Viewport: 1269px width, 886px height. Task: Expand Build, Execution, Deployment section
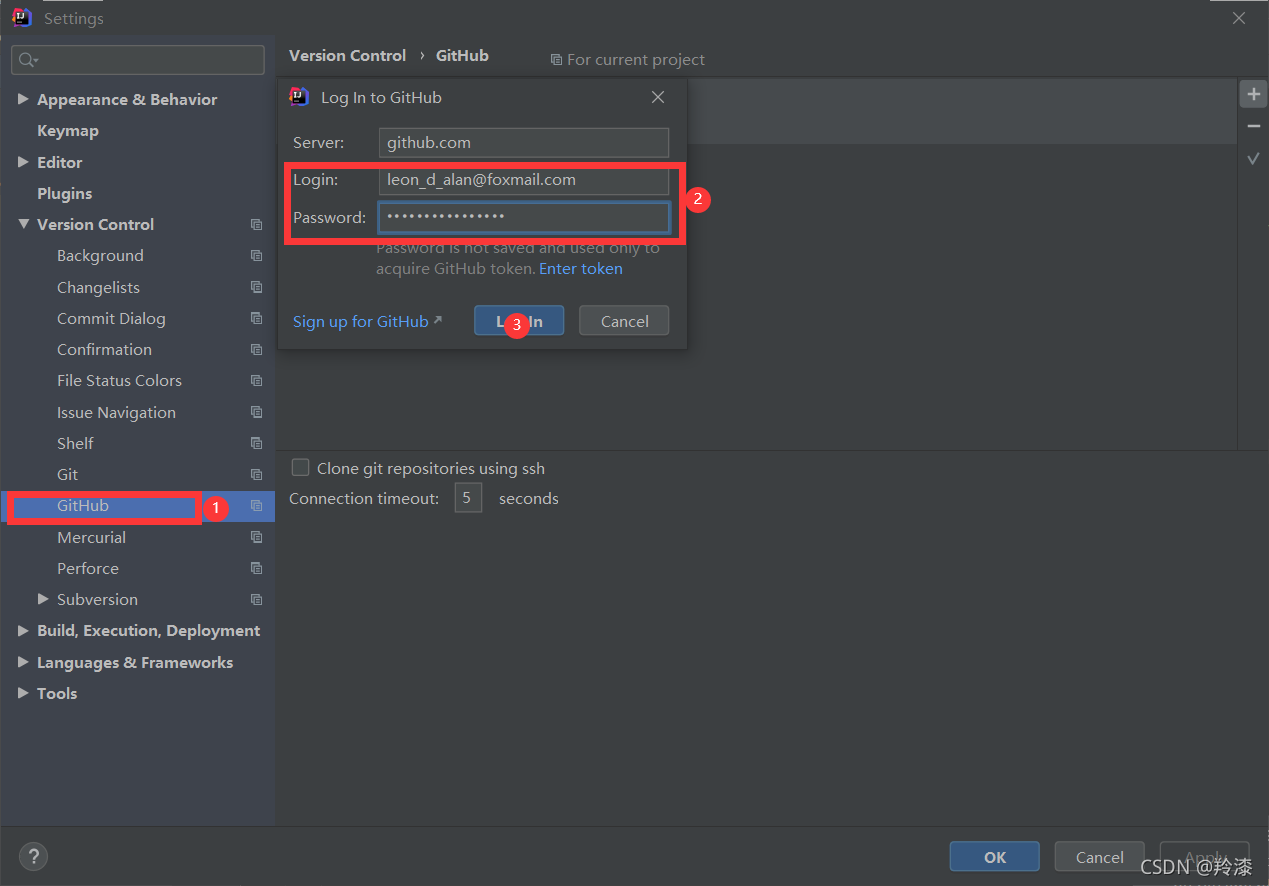click(x=23, y=631)
